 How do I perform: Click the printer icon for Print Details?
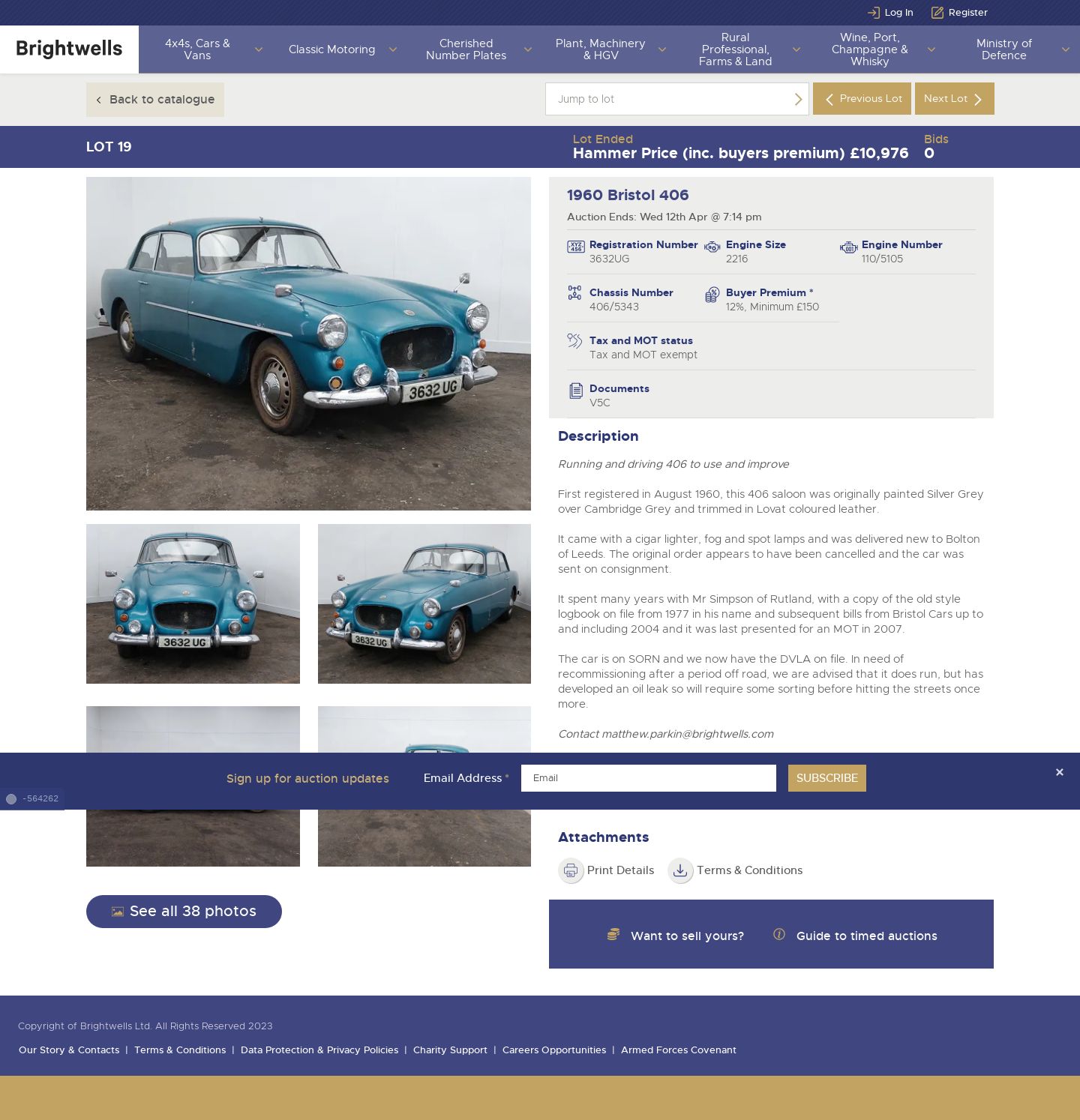coord(571,870)
